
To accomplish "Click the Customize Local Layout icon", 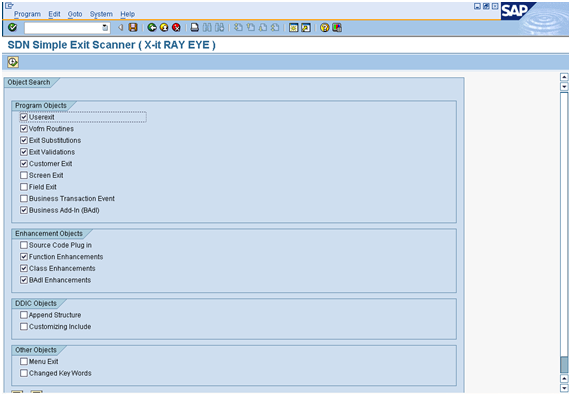I will tap(337, 27).
